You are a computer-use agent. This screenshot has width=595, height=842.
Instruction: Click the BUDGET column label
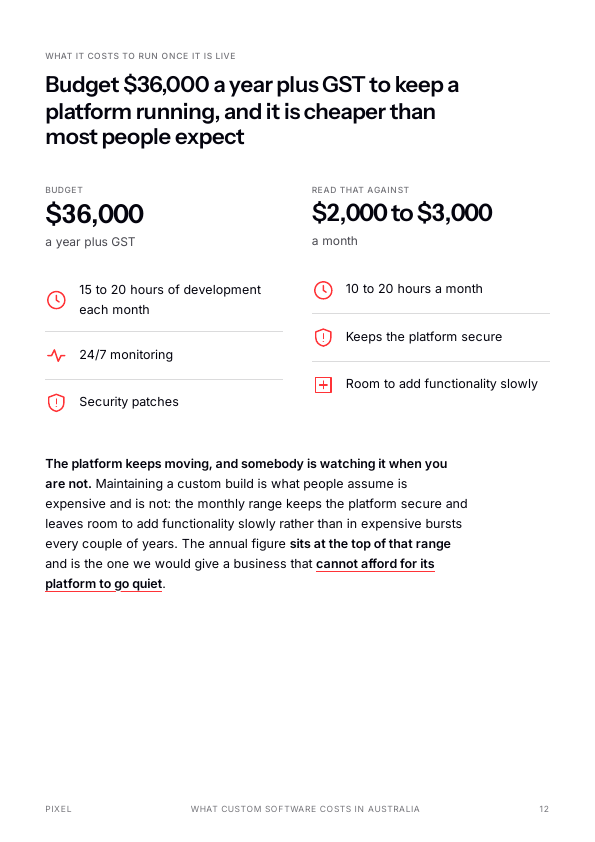click(64, 190)
